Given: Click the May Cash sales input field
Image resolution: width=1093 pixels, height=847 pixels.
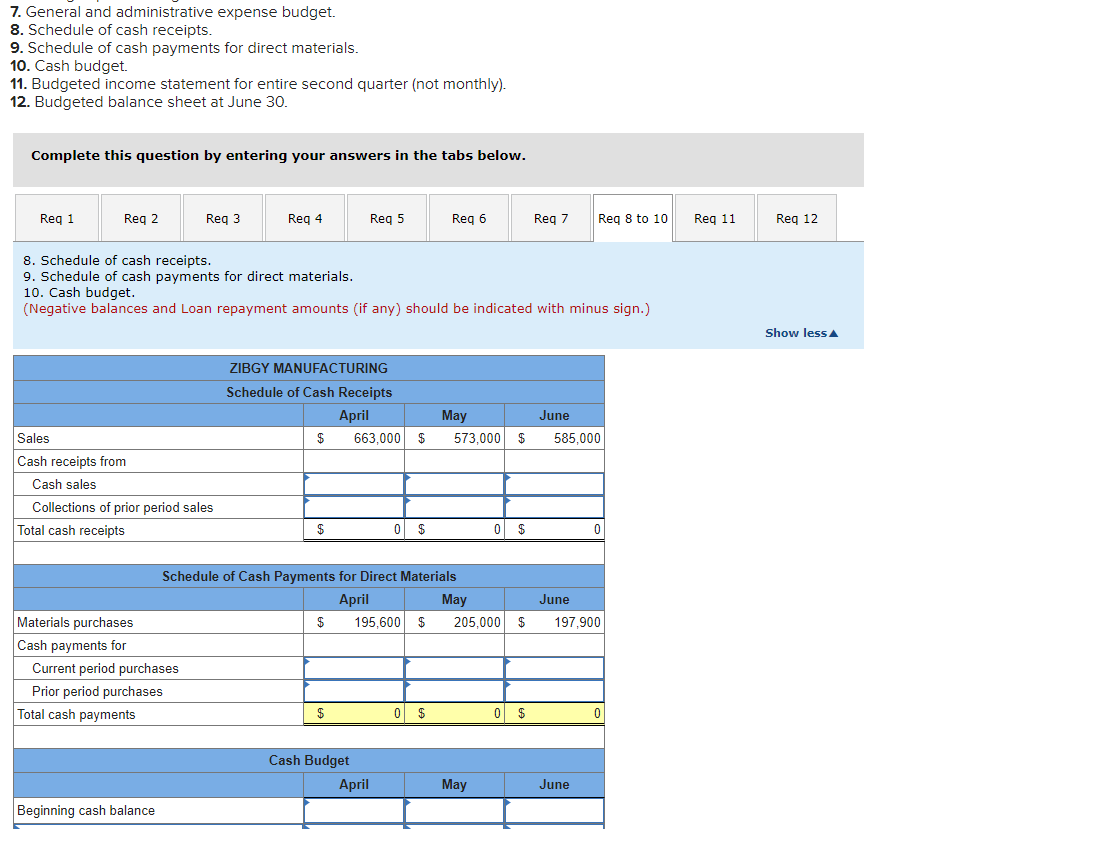Looking at the screenshot, I should 454,484.
